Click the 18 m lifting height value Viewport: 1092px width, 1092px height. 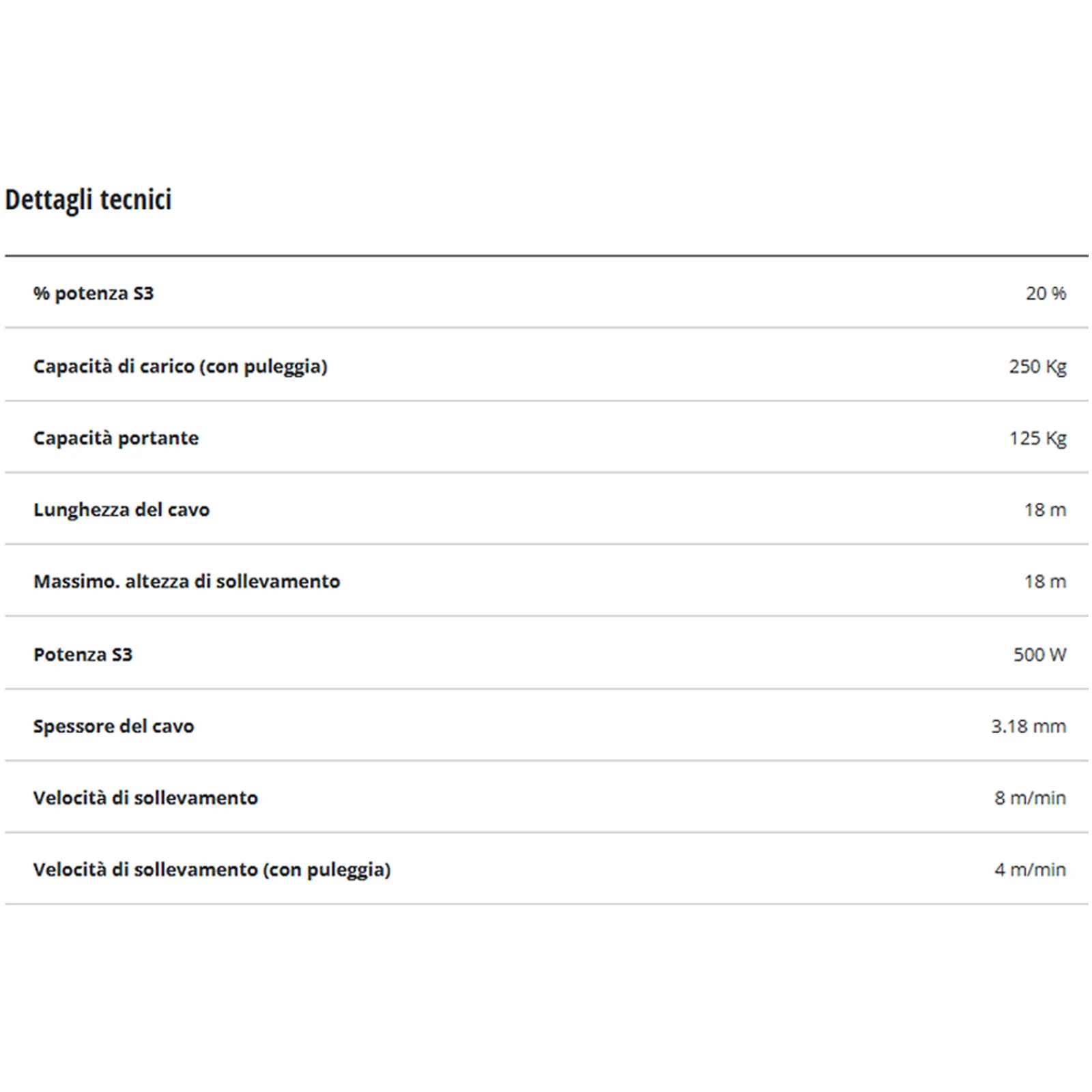(x=1044, y=581)
